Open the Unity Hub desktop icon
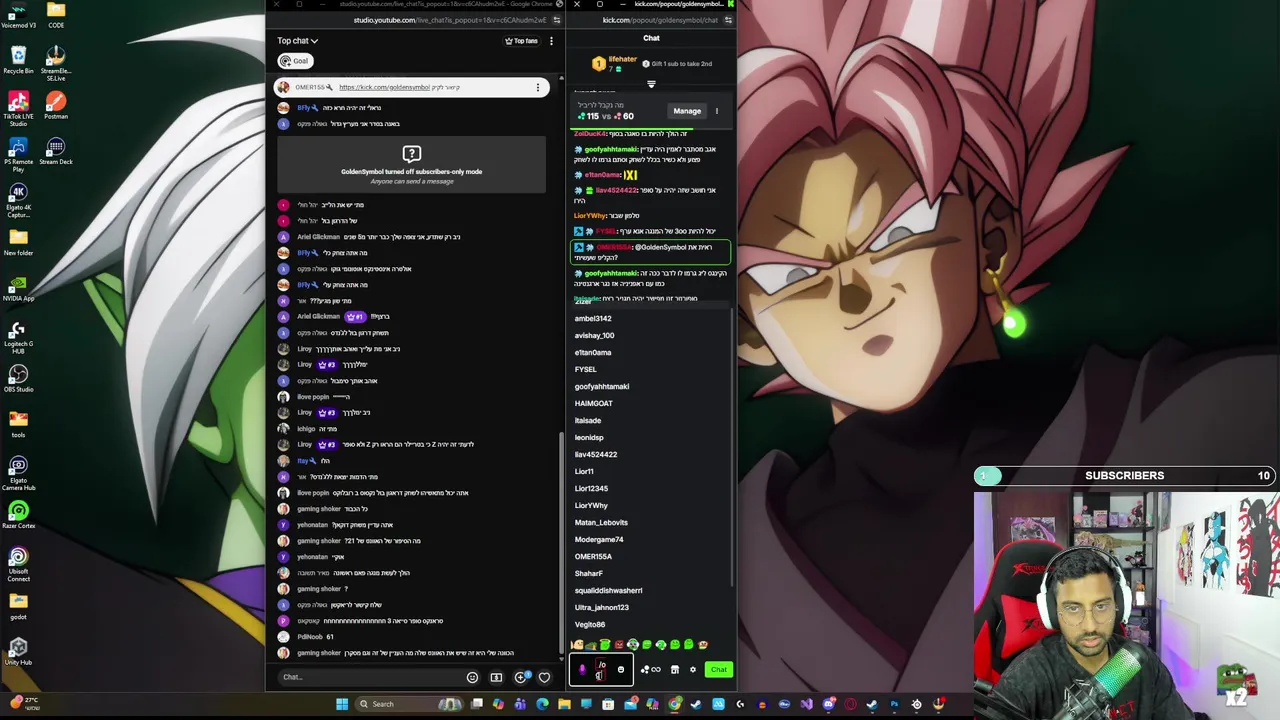The image size is (1280, 720). pyautogui.click(x=18, y=651)
